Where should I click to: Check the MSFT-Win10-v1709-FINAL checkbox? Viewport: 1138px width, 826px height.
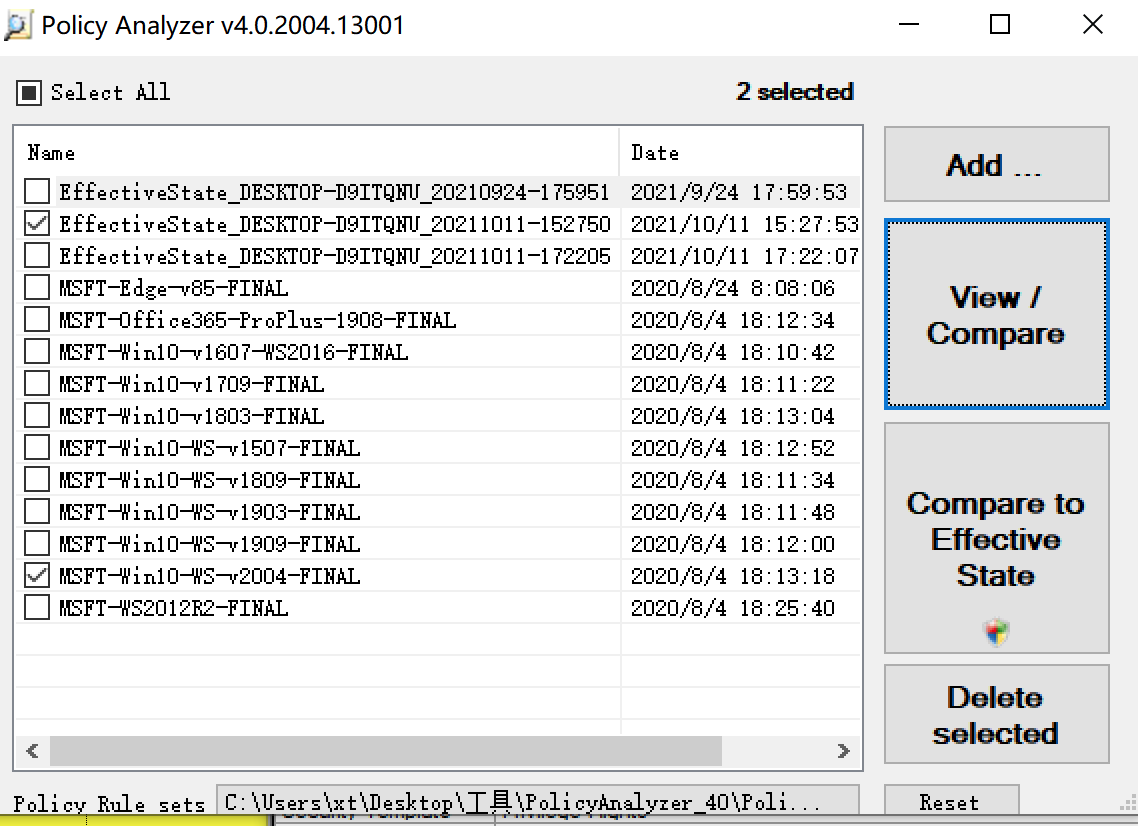[x=36, y=383]
